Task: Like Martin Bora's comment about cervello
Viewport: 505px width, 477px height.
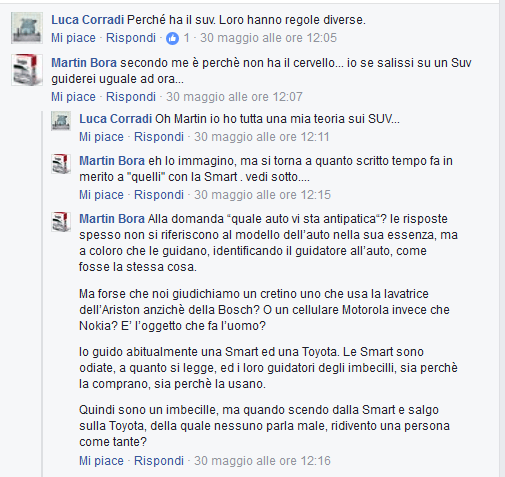Action: pyautogui.click(x=73, y=97)
